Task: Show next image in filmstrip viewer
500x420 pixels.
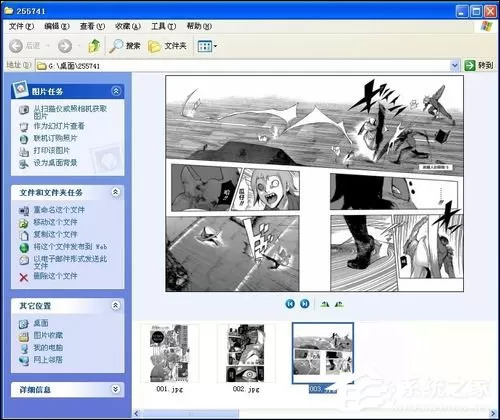Action: click(305, 304)
